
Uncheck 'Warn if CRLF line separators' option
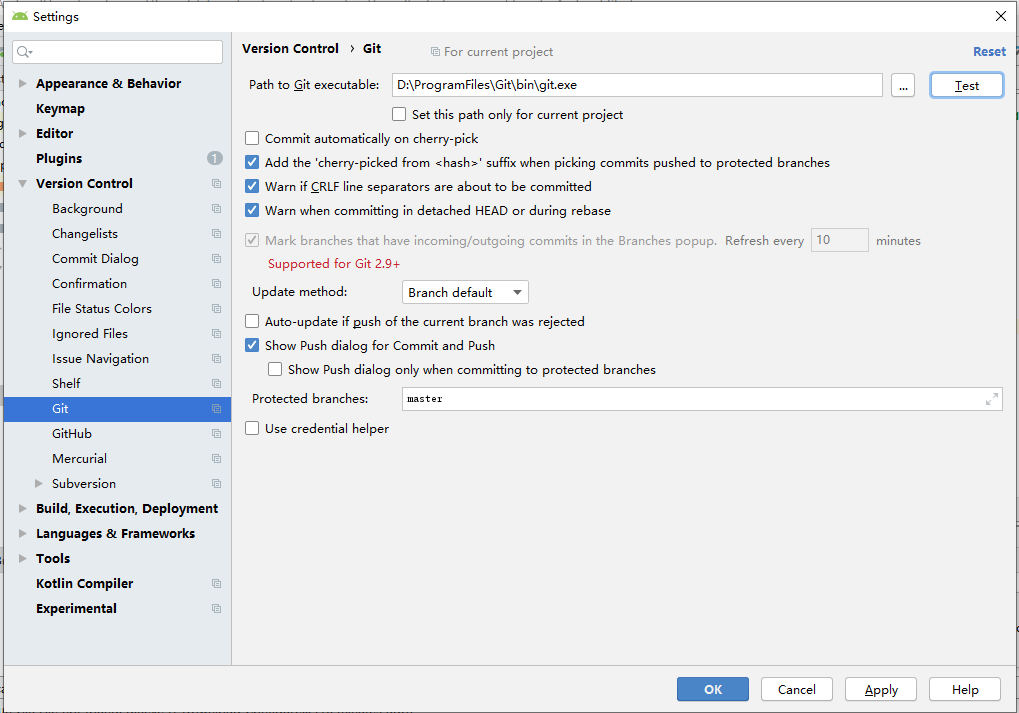[252, 187]
